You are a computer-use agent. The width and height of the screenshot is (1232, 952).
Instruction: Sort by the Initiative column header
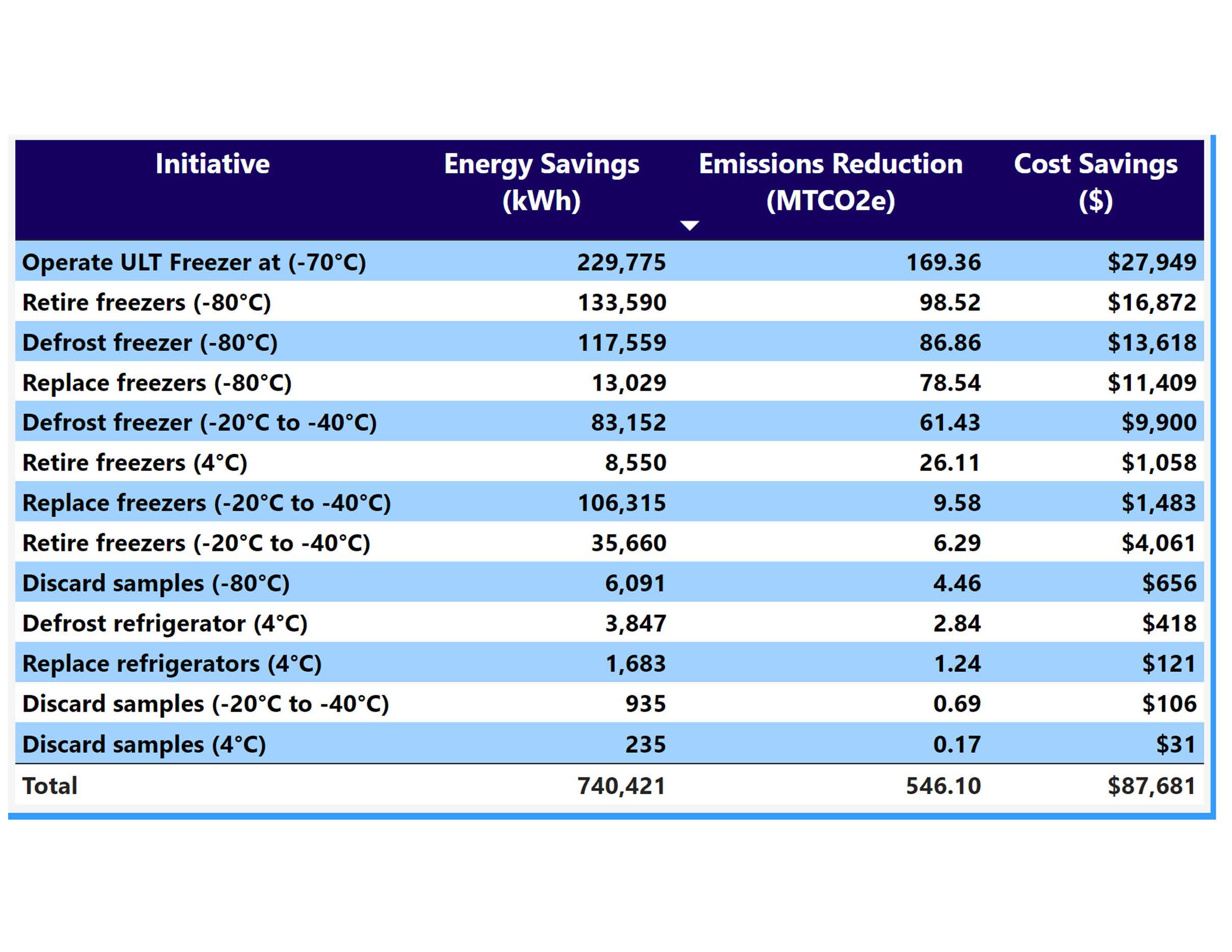(x=213, y=164)
